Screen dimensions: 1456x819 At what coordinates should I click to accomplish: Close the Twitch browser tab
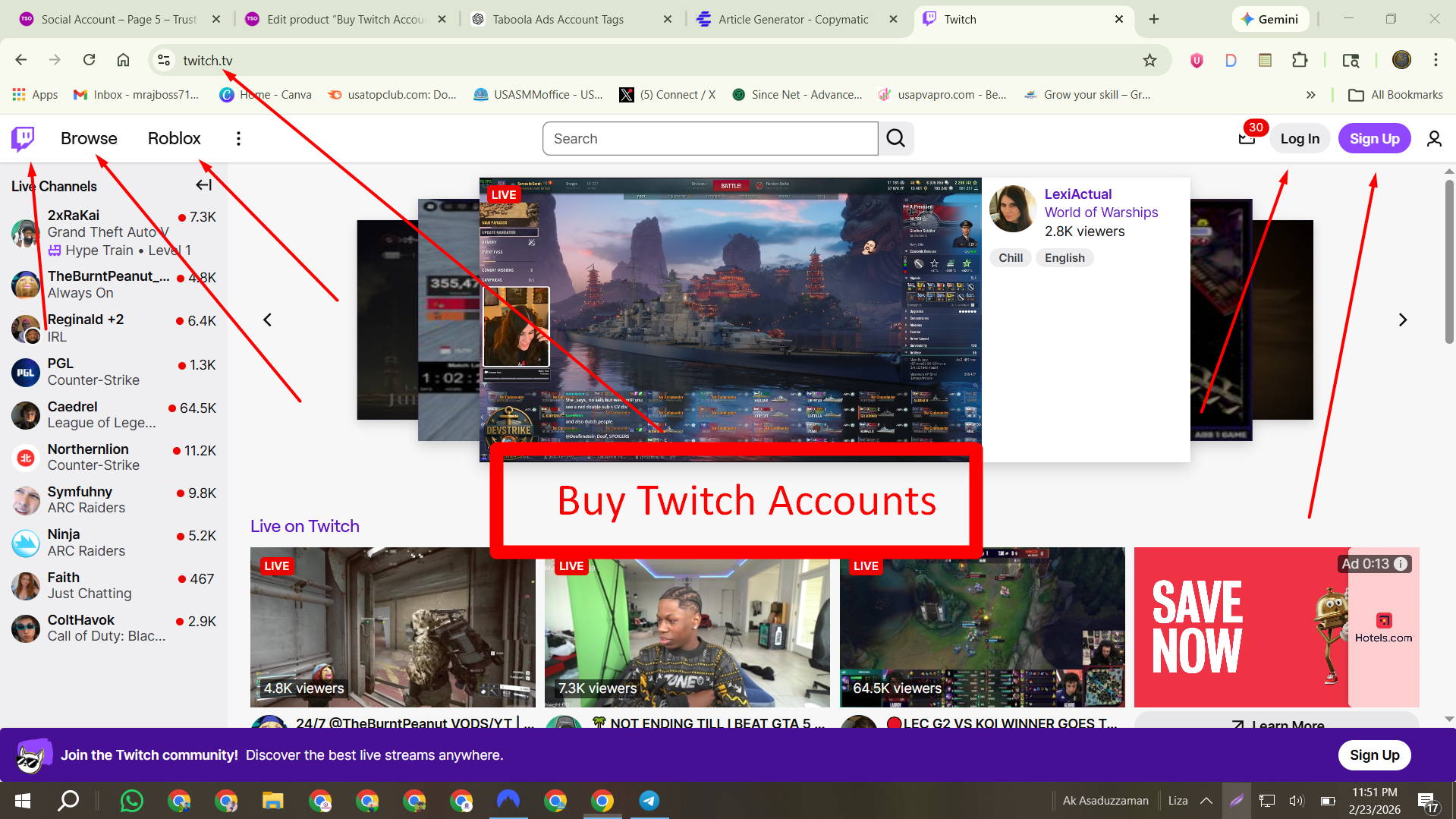coord(1119,19)
